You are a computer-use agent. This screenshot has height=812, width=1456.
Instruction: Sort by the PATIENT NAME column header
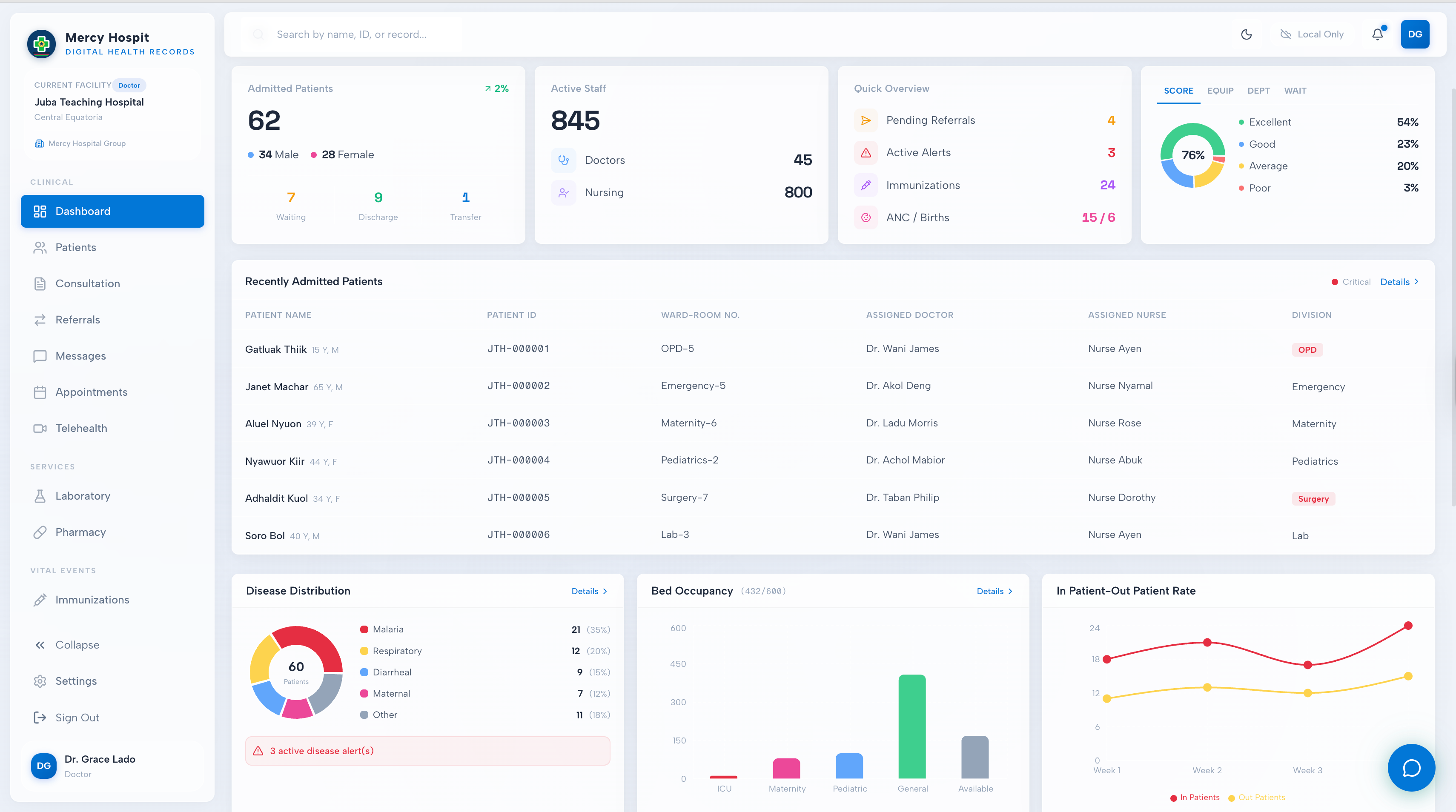click(278, 315)
